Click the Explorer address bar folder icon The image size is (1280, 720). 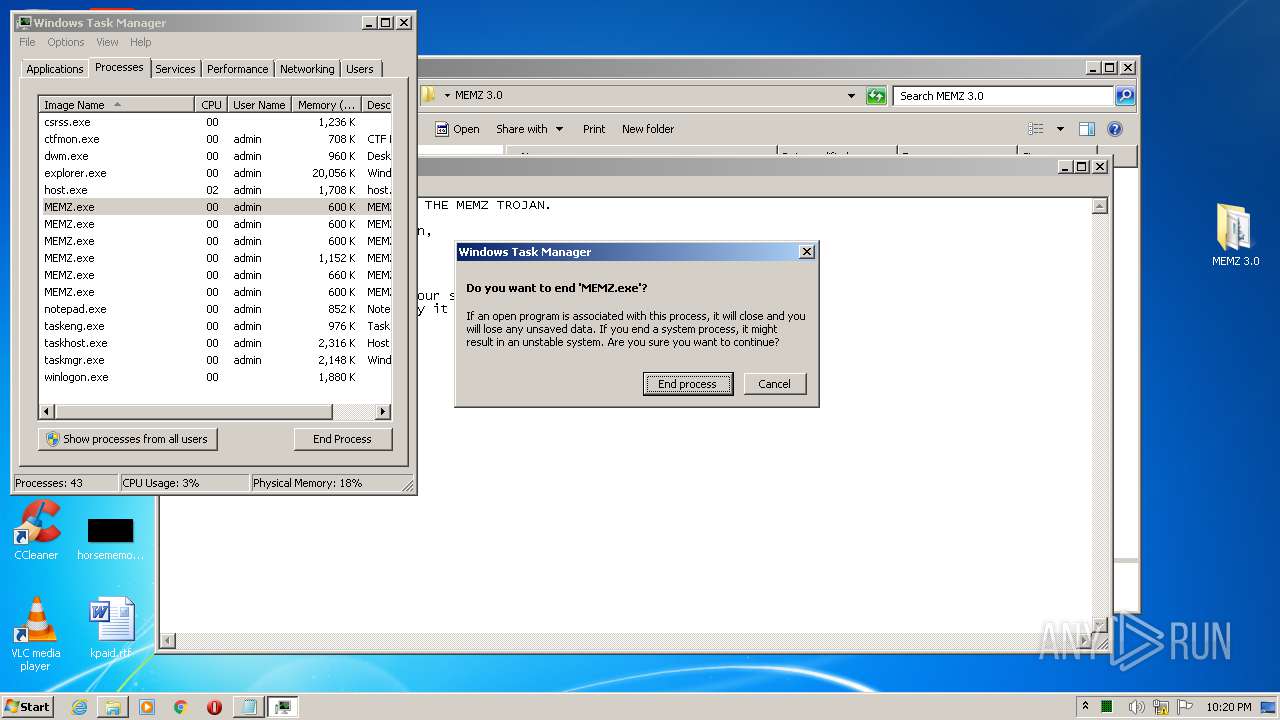pos(429,95)
